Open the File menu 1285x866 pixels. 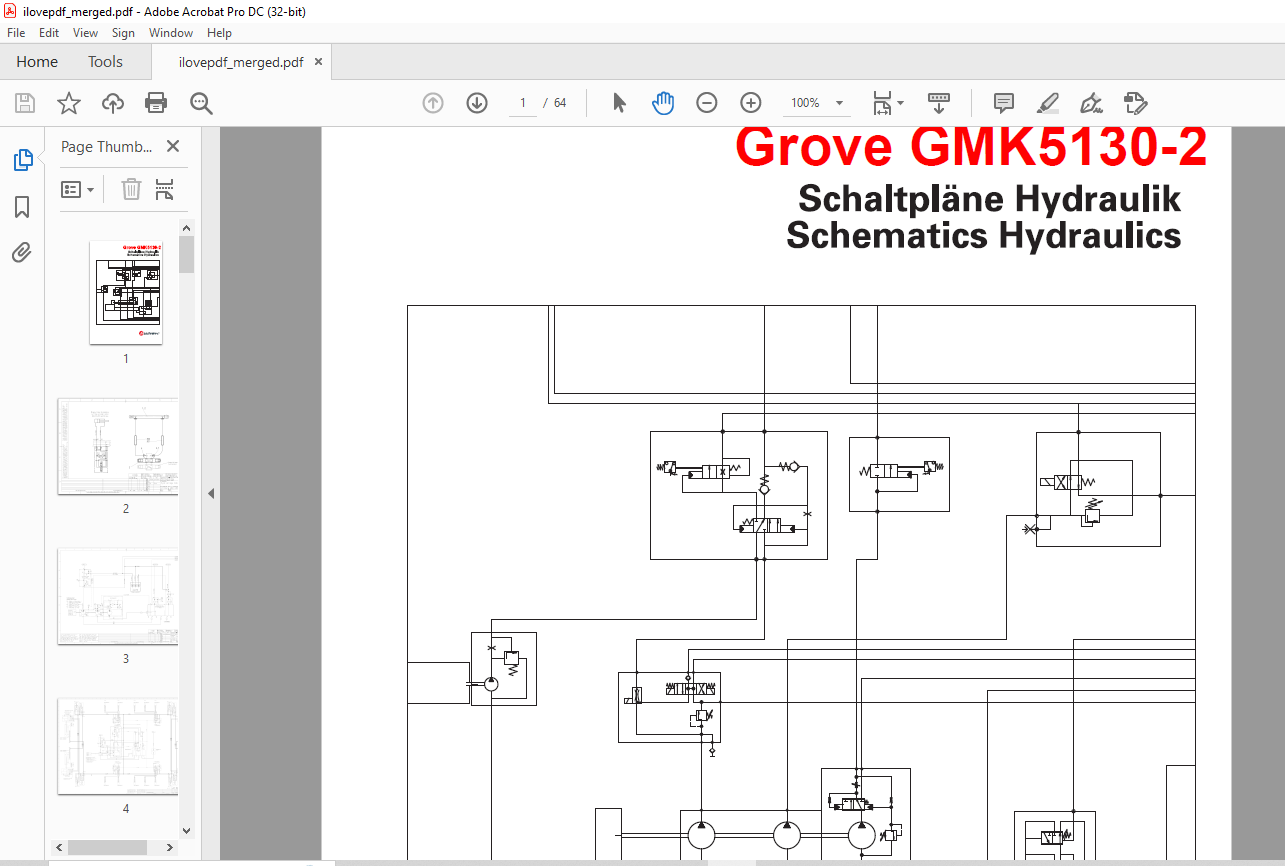coord(16,33)
